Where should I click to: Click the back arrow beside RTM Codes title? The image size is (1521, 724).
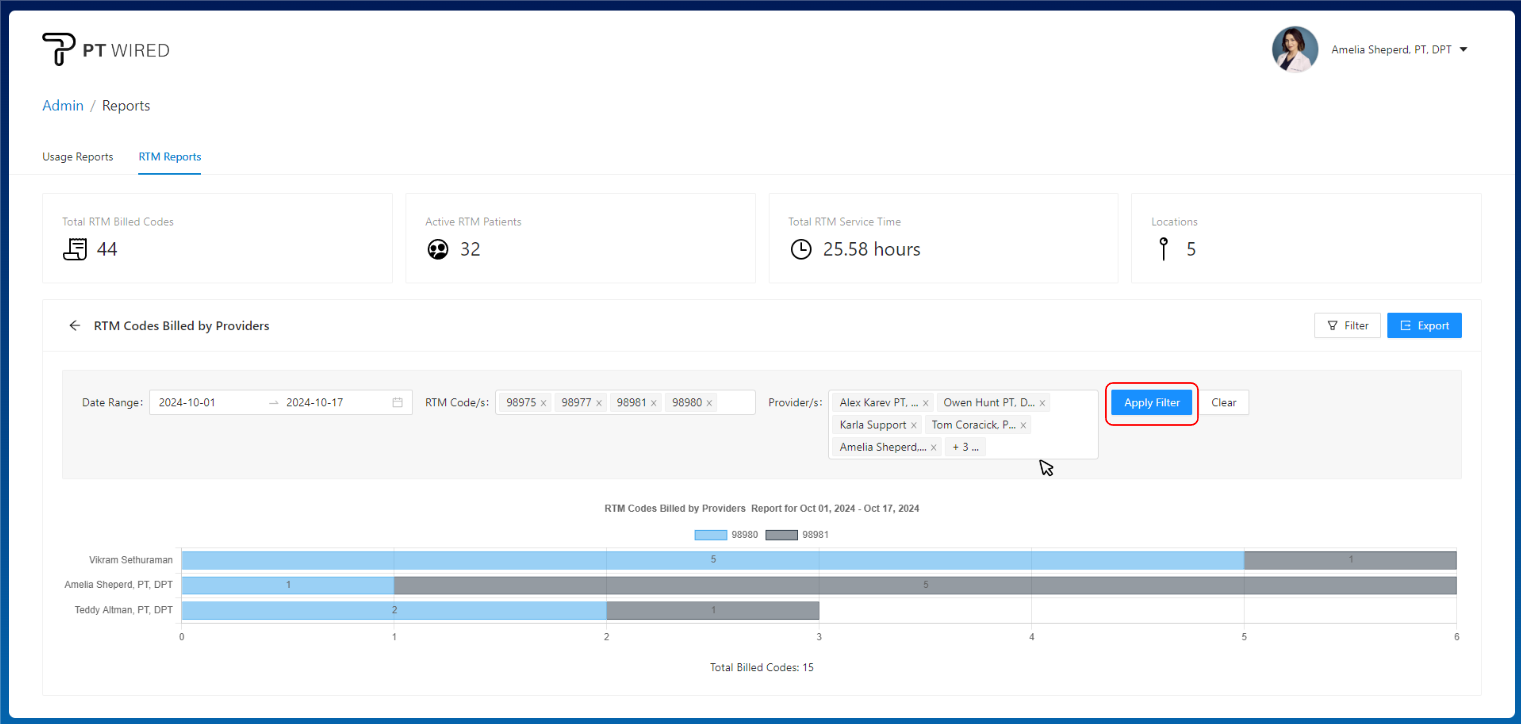click(x=74, y=326)
